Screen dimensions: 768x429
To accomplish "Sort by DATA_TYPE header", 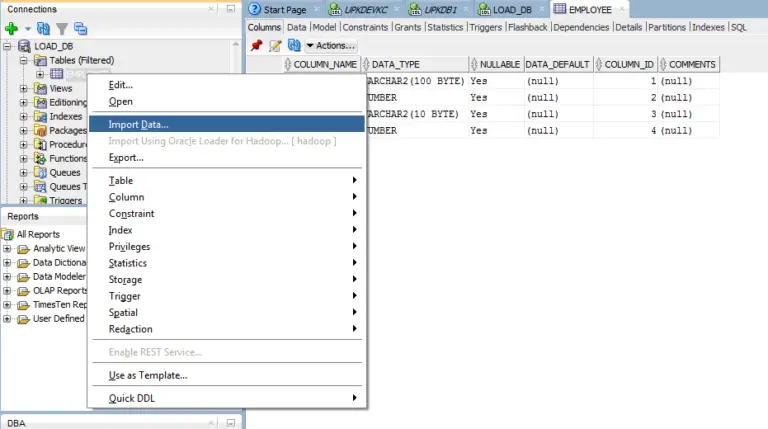I will coord(414,64).
